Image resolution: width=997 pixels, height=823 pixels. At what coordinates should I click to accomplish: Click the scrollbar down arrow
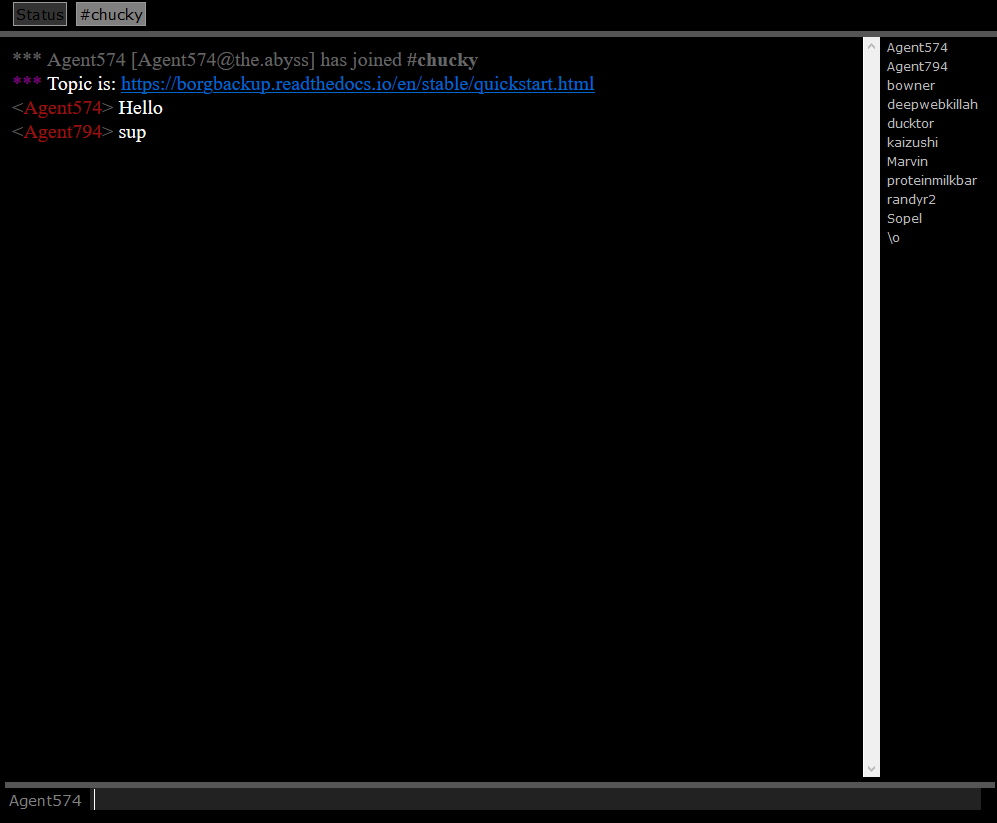pyautogui.click(x=871, y=768)
